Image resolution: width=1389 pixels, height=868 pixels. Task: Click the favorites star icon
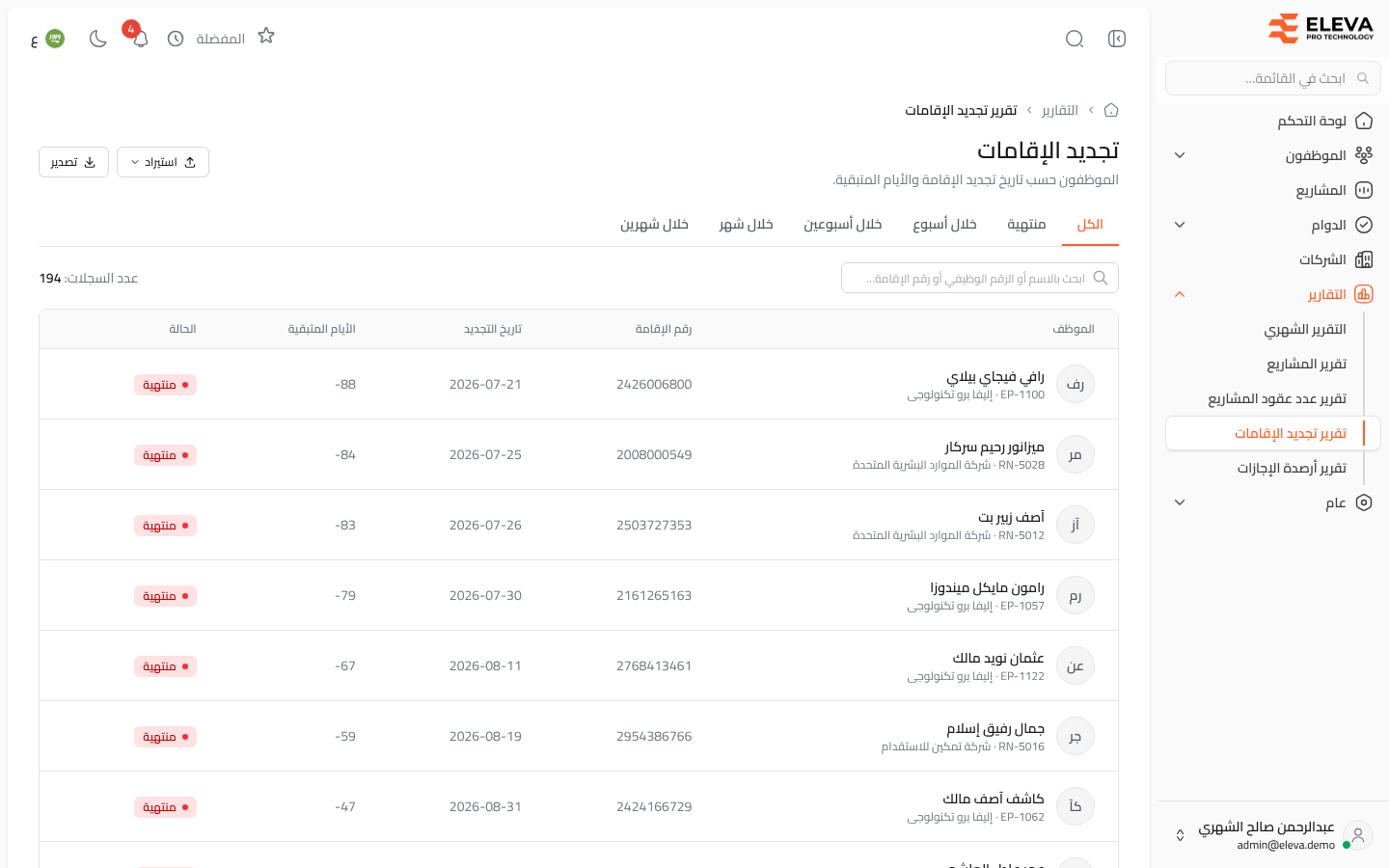[x=266, y=36]
